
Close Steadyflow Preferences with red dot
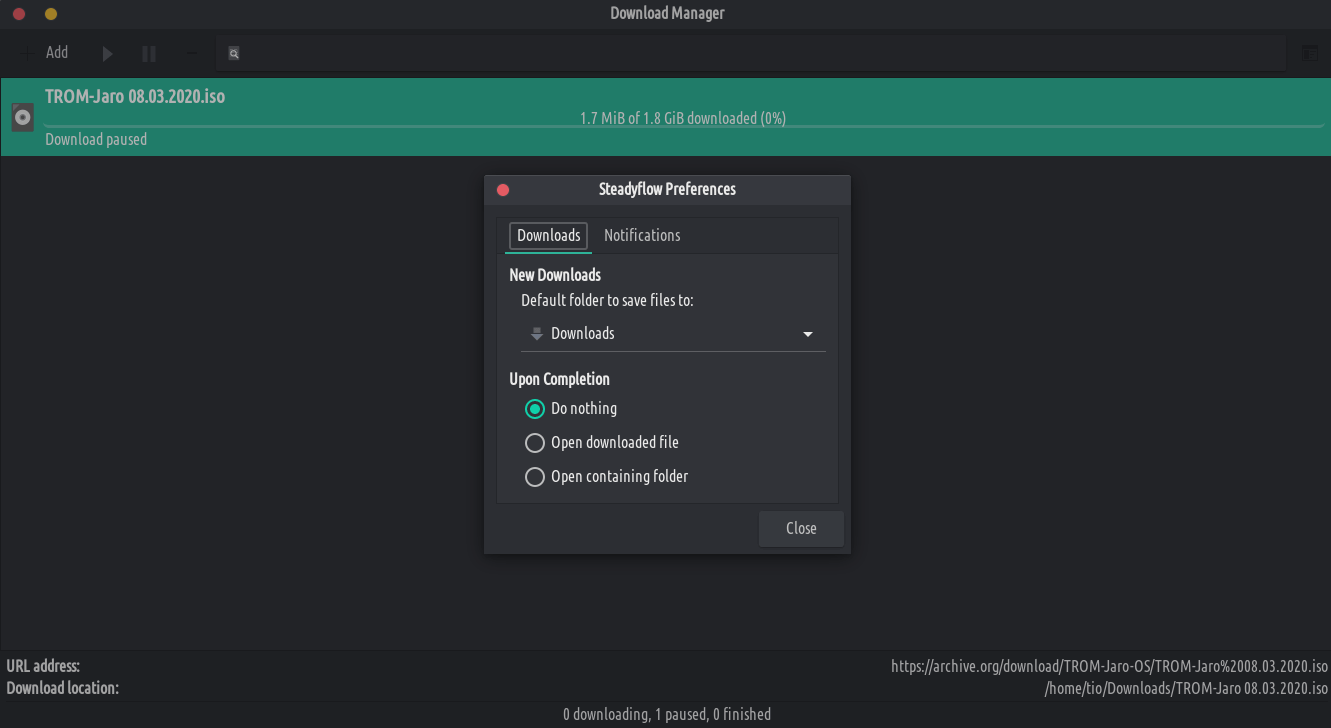point(503,190)
